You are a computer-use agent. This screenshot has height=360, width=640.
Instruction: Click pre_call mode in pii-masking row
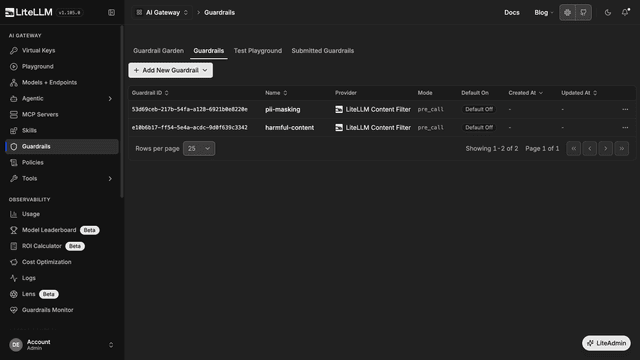[x=430, y=109]
